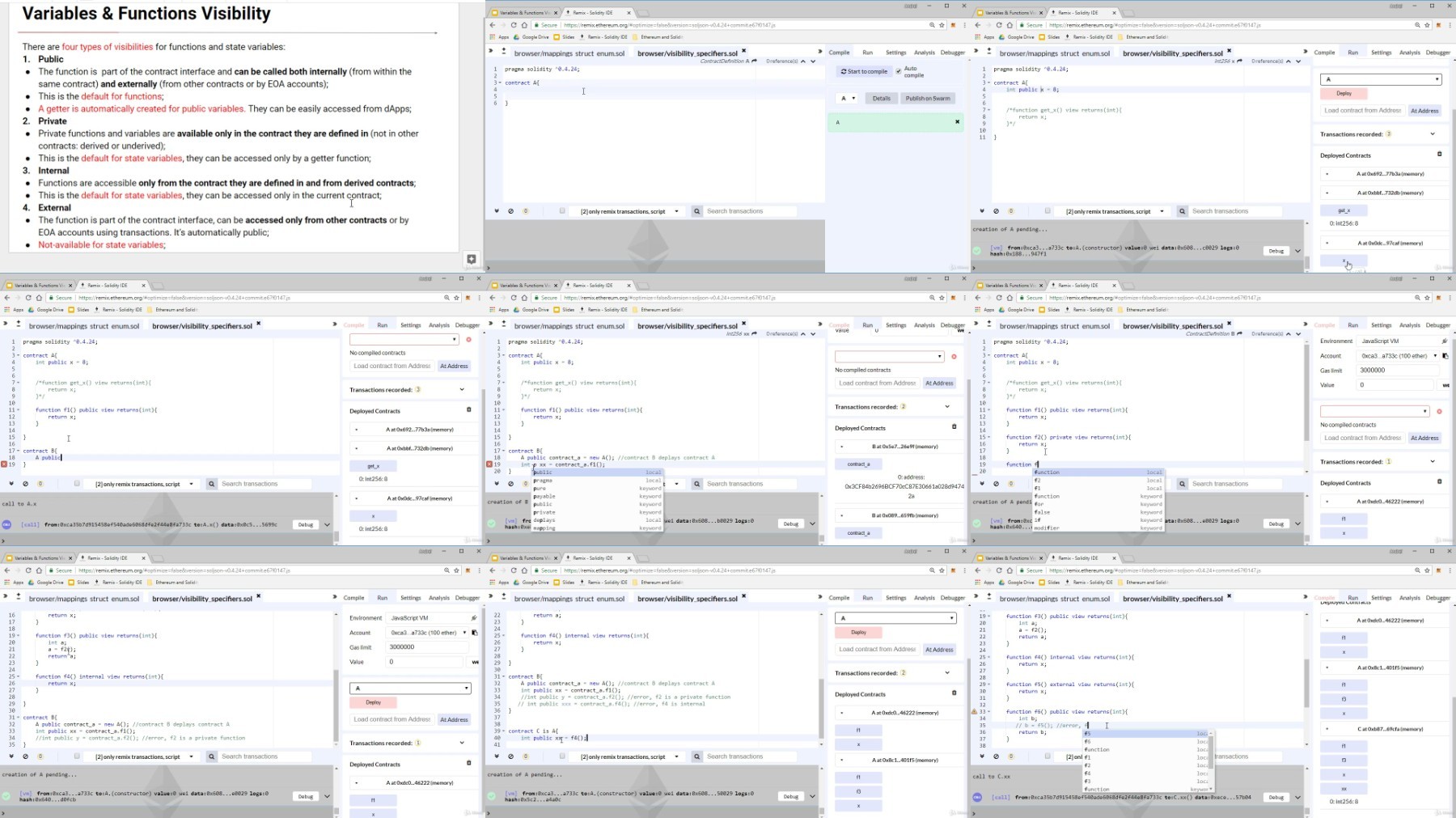Viewport: 1456px width, 818px height.
Task: Click the pink Deploy button in the top-right frame
Action: [x=1344, y=93]
